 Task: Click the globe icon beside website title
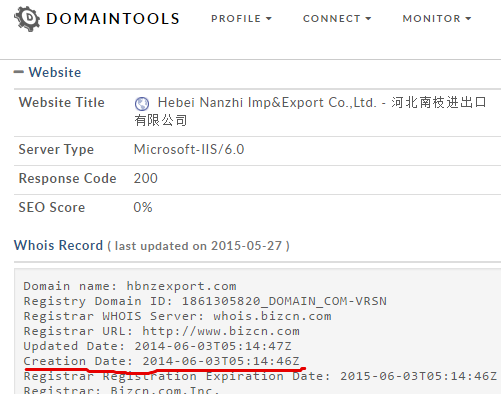coord(142,104)
